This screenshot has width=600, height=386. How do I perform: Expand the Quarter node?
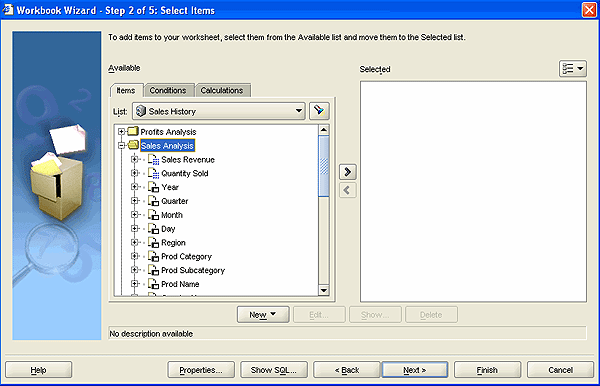(x=134, y=200)
